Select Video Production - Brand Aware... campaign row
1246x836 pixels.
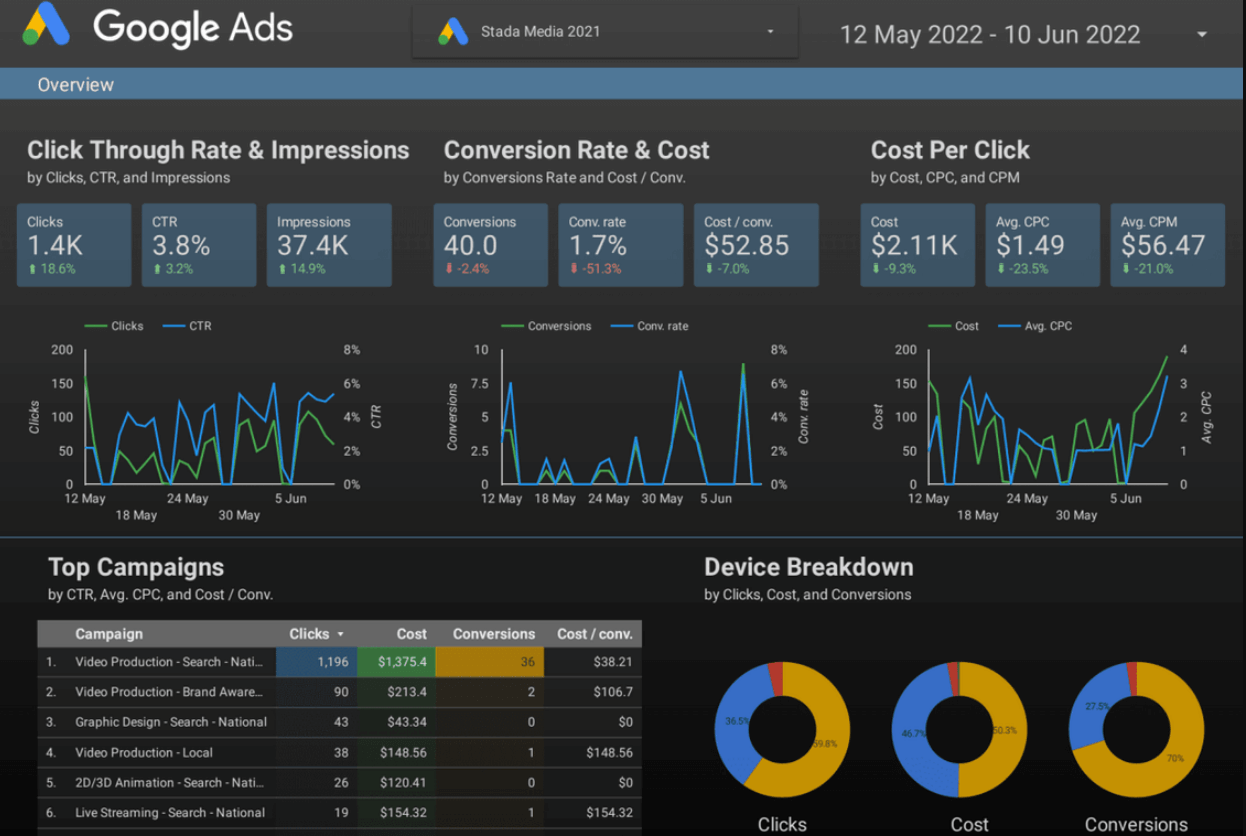point(339,692)
